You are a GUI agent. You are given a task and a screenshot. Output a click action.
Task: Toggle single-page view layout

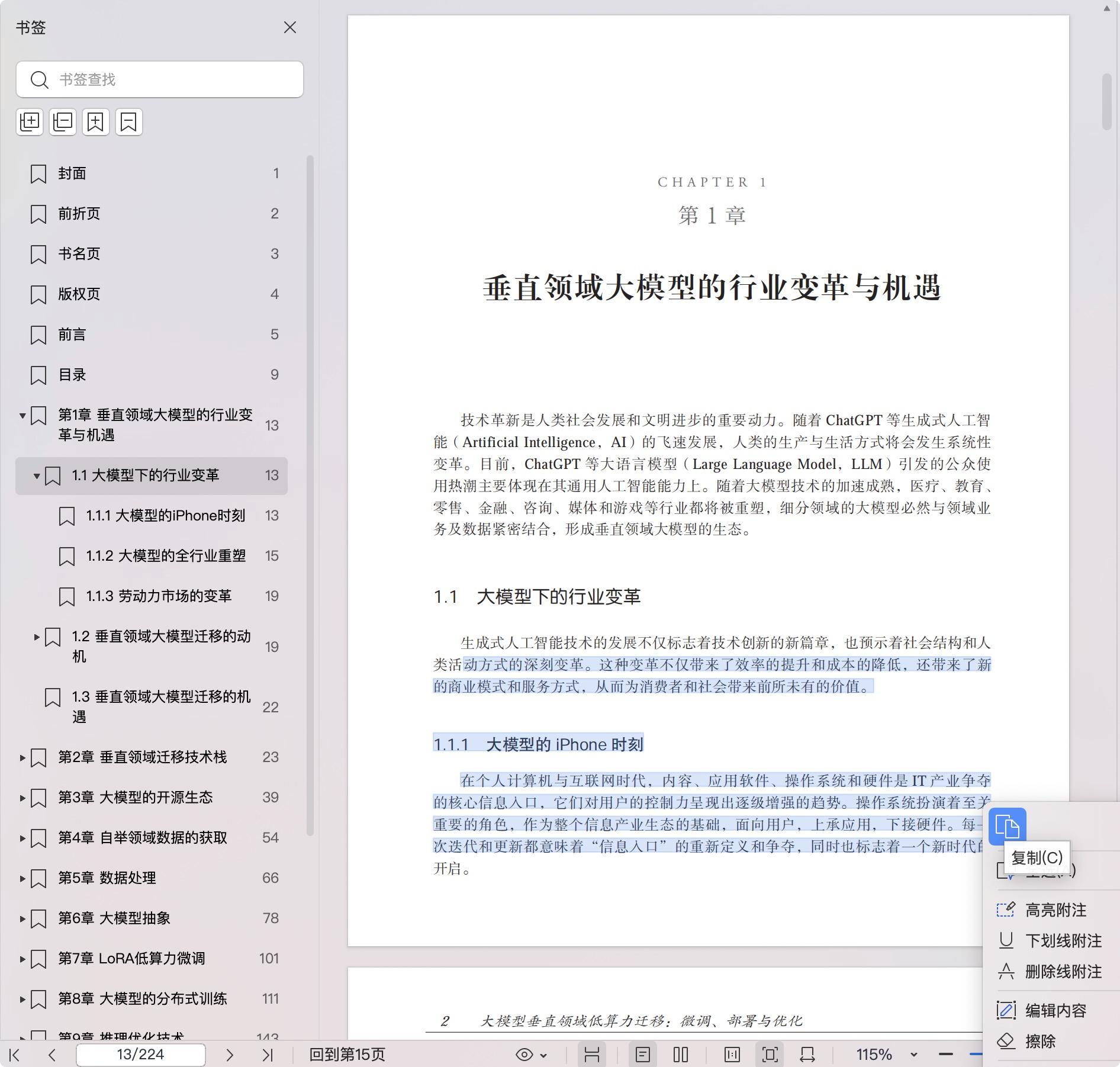pos(643,1055)
